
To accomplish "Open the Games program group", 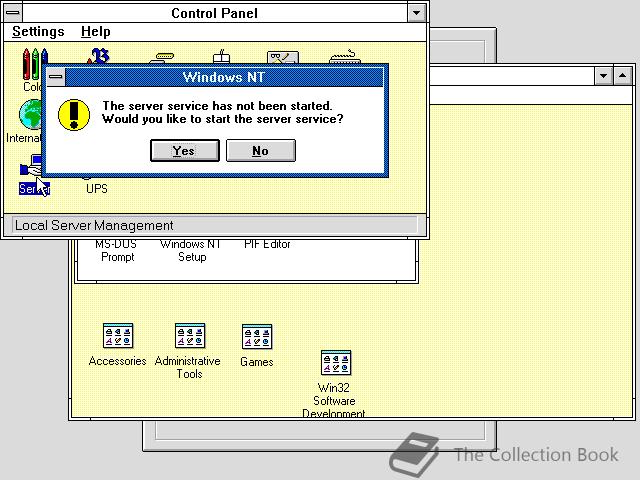I will point(257,337).
